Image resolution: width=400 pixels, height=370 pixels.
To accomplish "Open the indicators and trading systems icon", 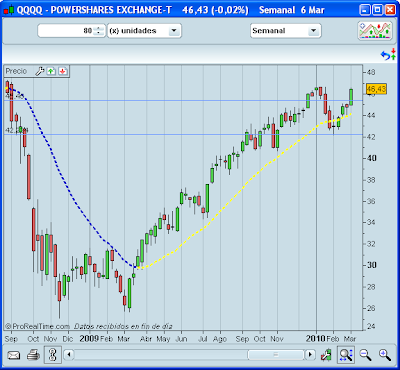I will [x=375, y=31].
